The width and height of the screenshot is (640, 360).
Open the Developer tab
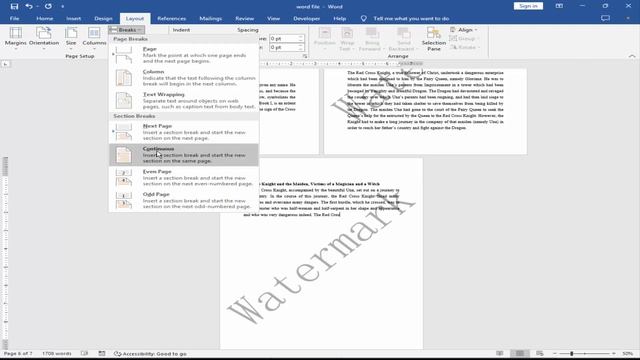pos(307,18)
